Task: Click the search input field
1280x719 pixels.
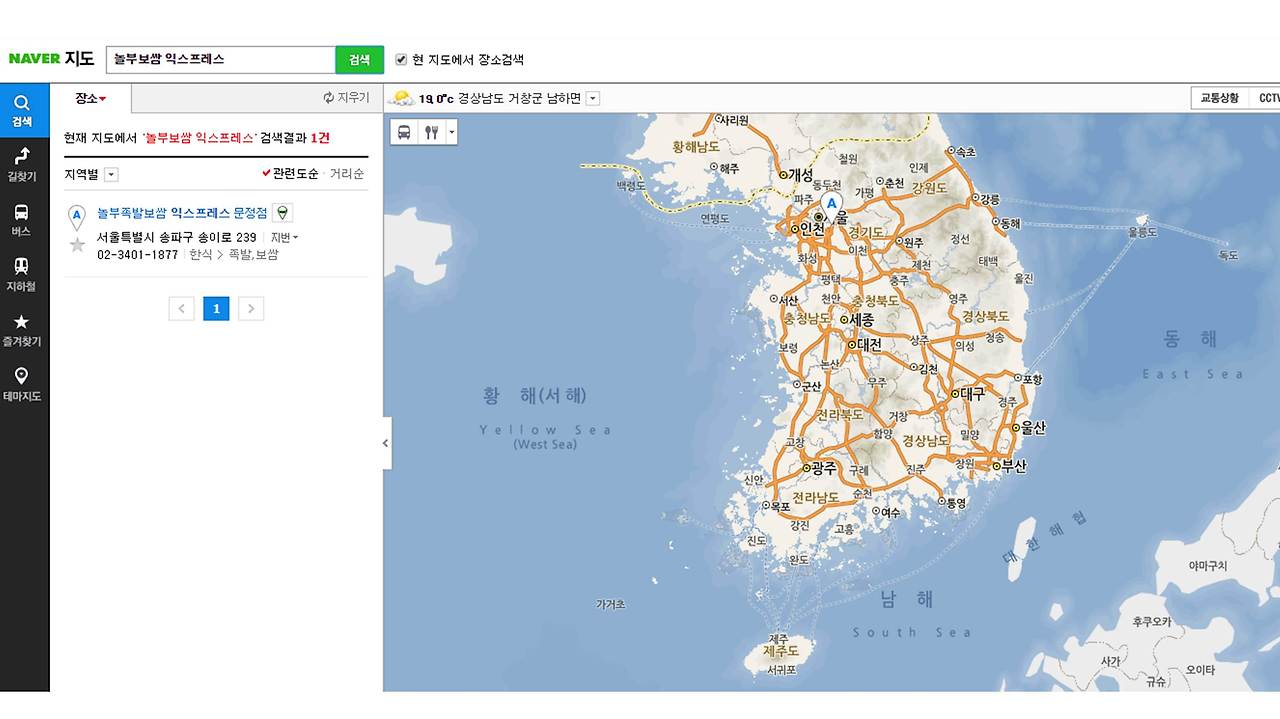Action: (x=220, y=59)
